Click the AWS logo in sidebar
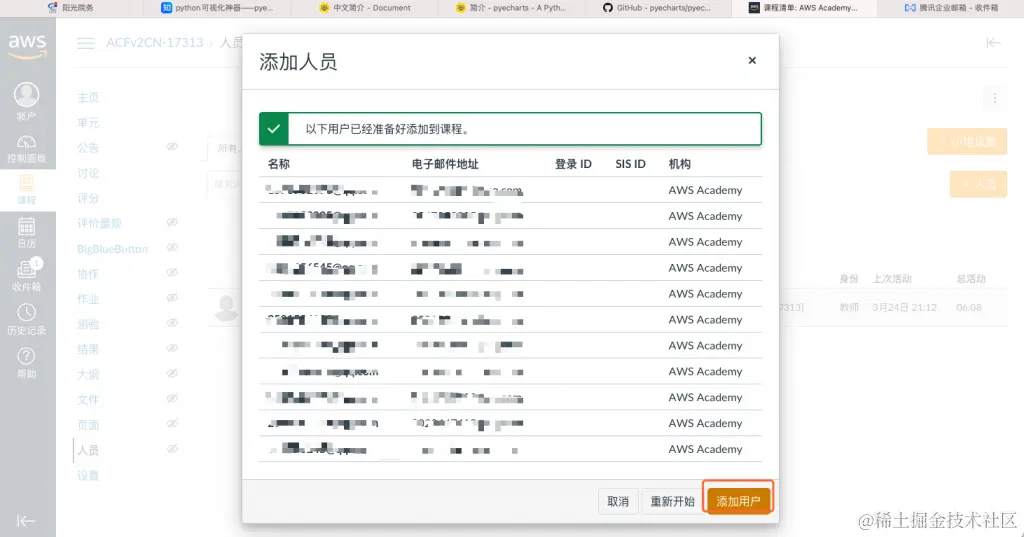1024x537 pixels. coord(27,46)
